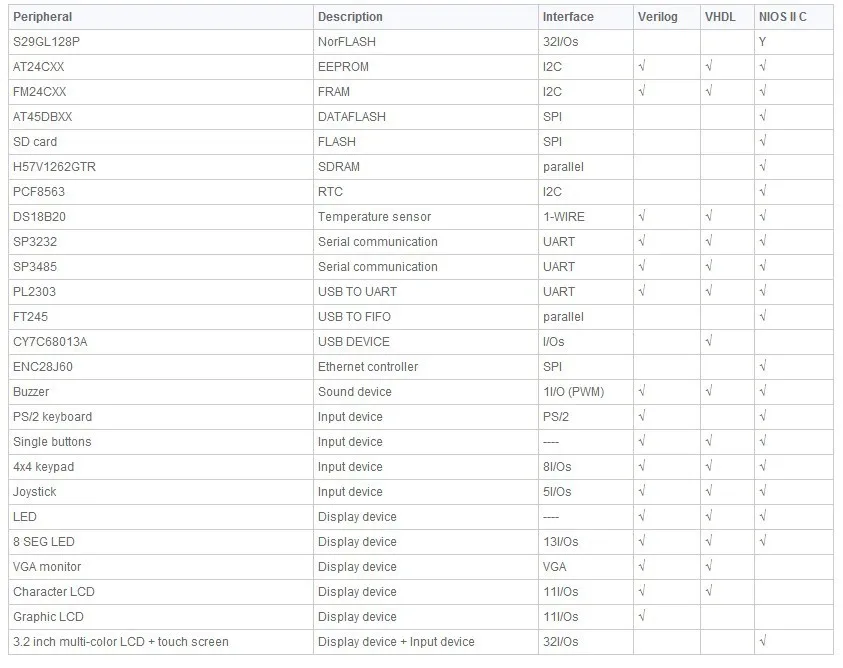
Task: Click the Description column header
Action: 350,17
